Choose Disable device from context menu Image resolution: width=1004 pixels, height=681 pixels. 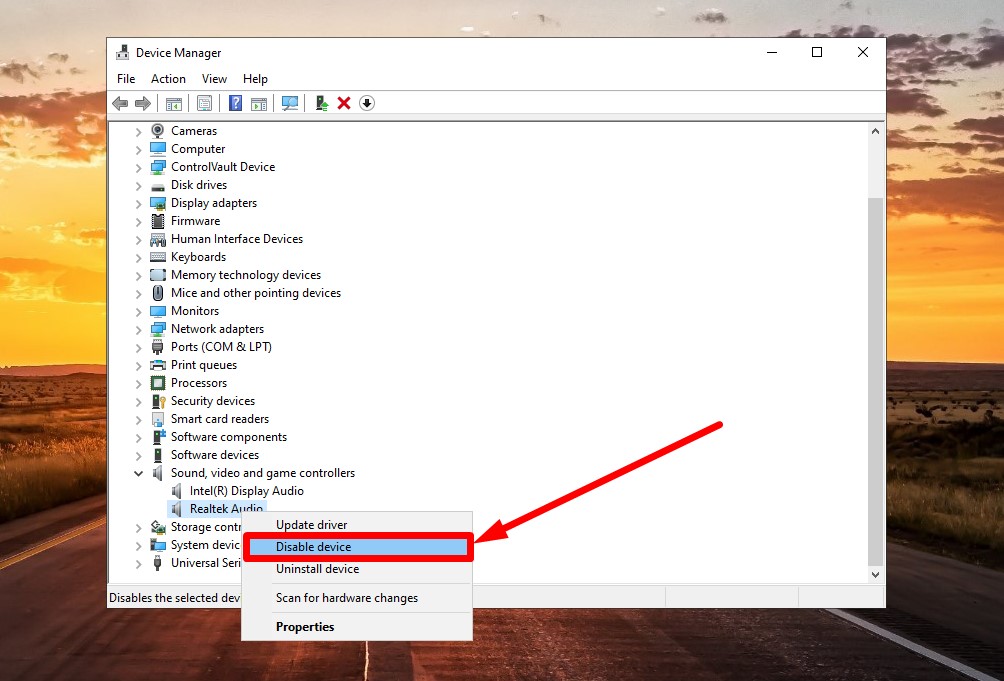click(x=357, y=547)
